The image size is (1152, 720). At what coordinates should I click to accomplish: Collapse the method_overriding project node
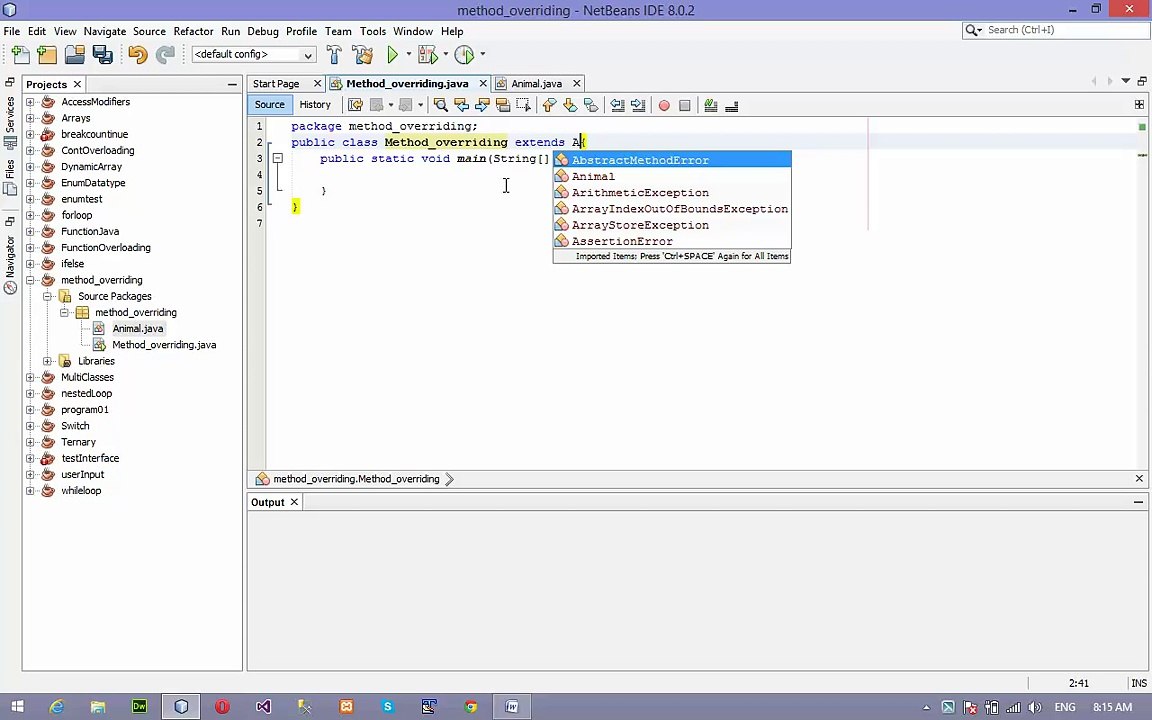coord(30,280)
